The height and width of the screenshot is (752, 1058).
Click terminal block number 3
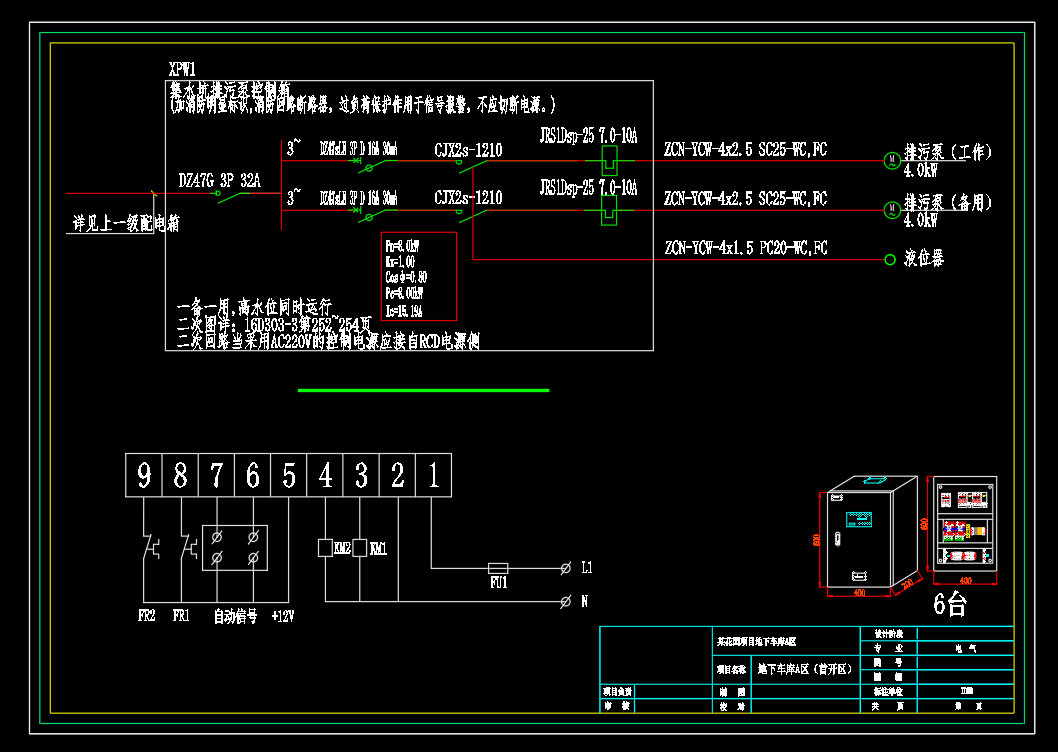point(362,475)
